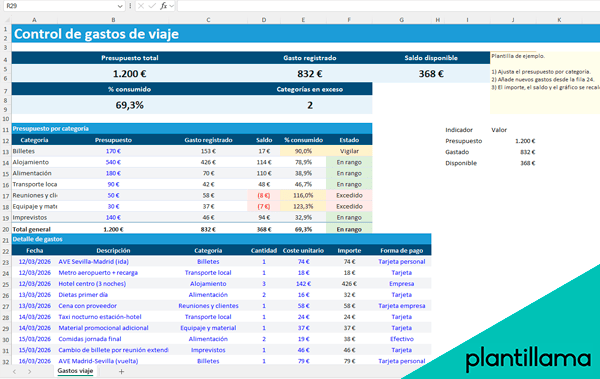
Task: Select the Alimentación budget 180 €
Action: pos(113,173)
